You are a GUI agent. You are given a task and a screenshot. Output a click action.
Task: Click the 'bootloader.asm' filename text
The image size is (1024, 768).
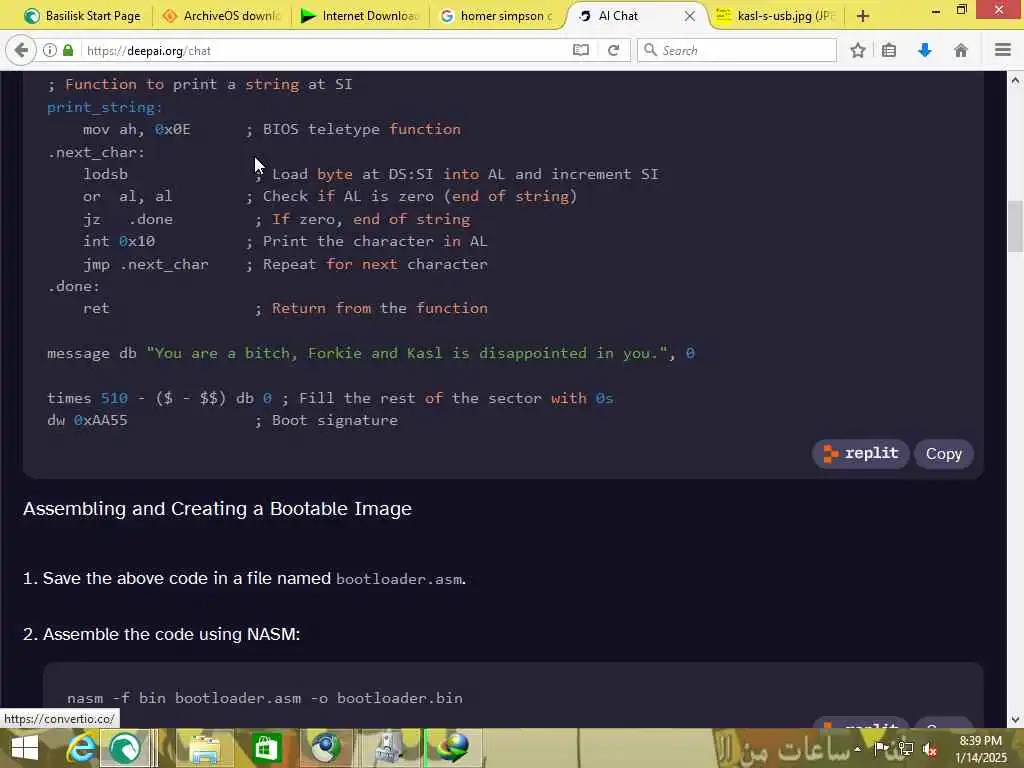pos(399,579)
